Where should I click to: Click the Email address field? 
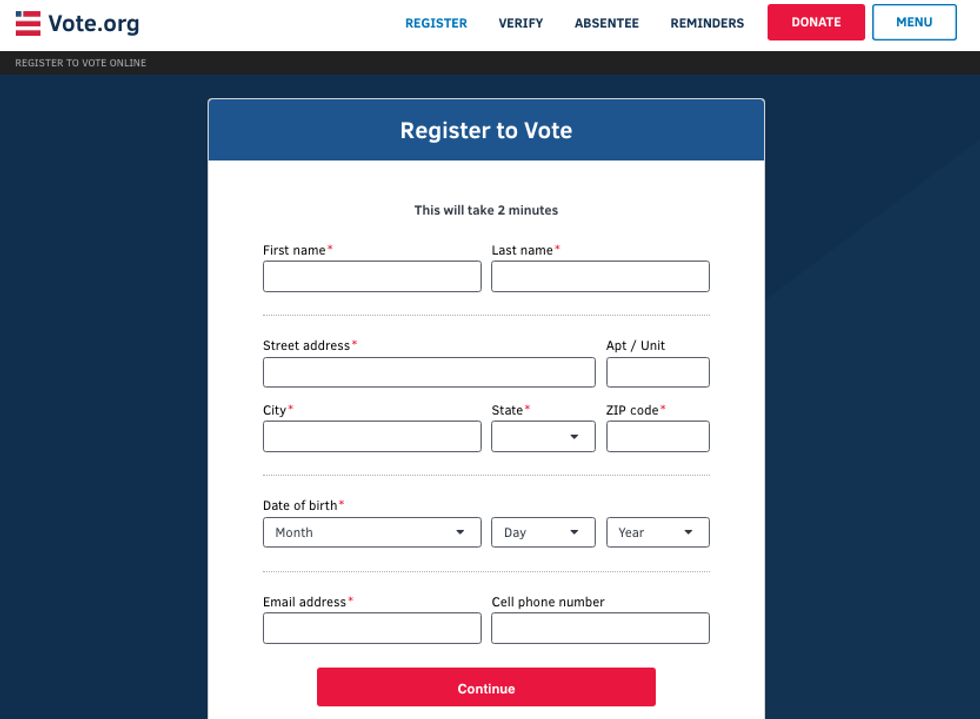372,628
